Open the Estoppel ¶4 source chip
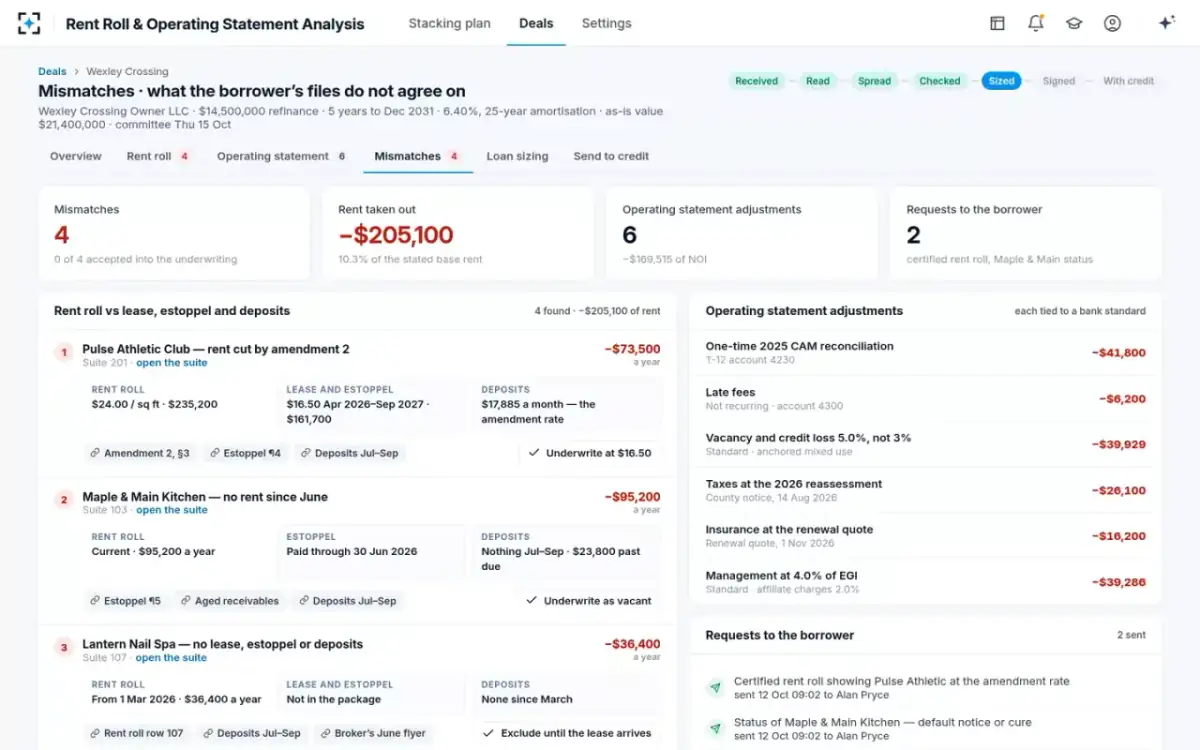This screenshot has height=750, width=1200. [x=245, y=453]
